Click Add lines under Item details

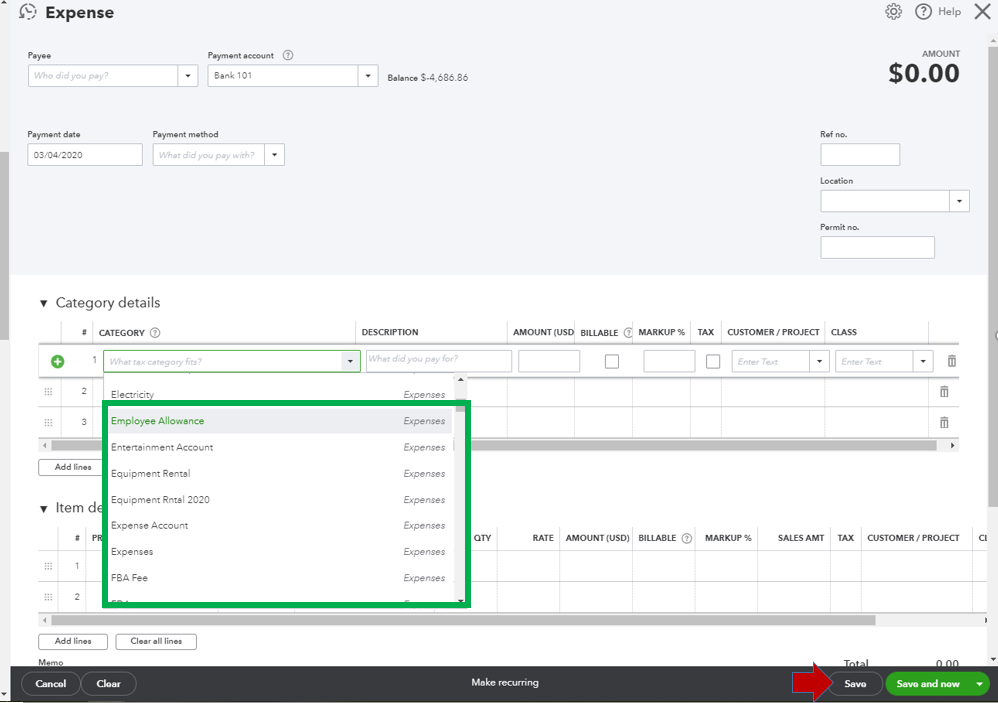[73, 641]
